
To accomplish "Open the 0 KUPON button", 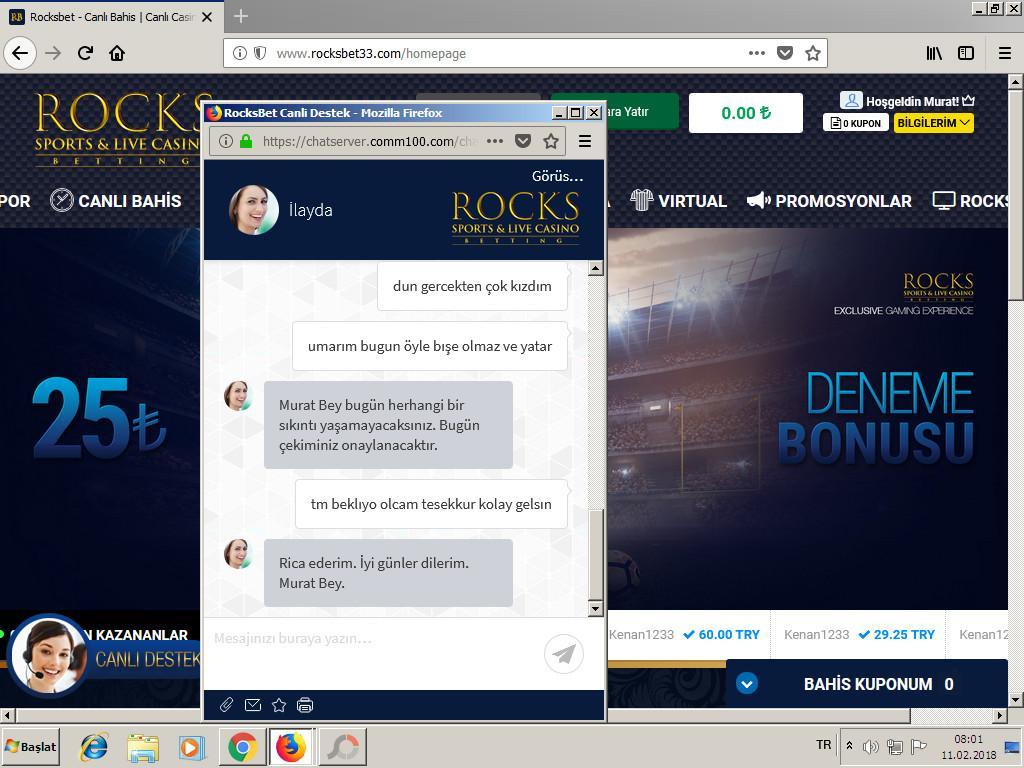I will point(856,123).
